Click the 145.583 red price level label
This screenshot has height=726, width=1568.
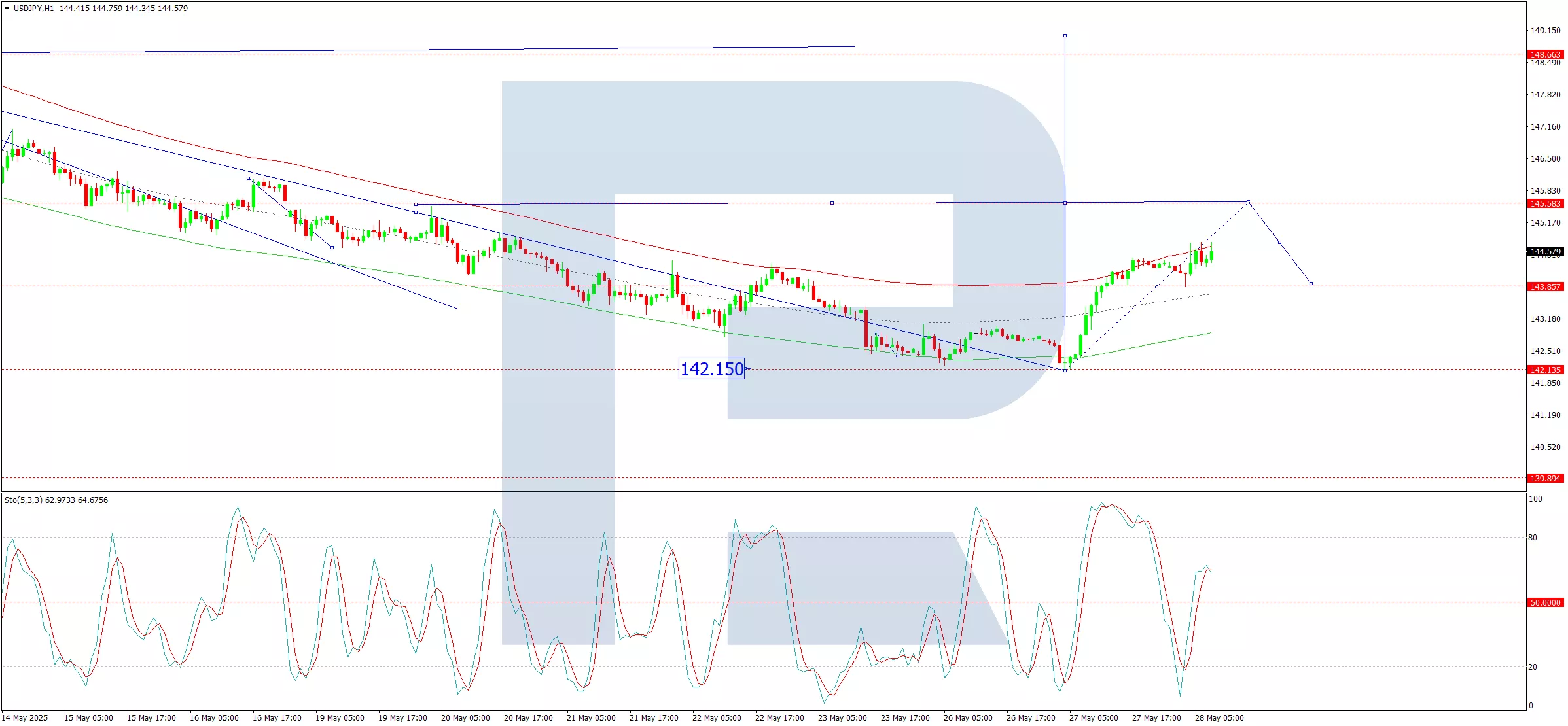coord(1545,204)
